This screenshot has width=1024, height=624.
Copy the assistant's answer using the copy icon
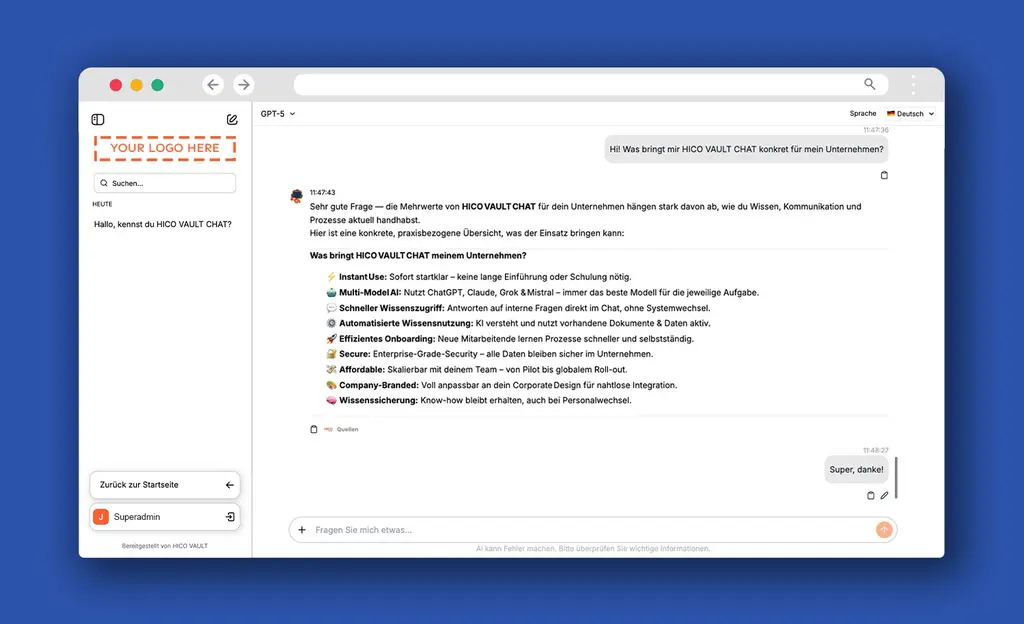click(x=313, y=428)
